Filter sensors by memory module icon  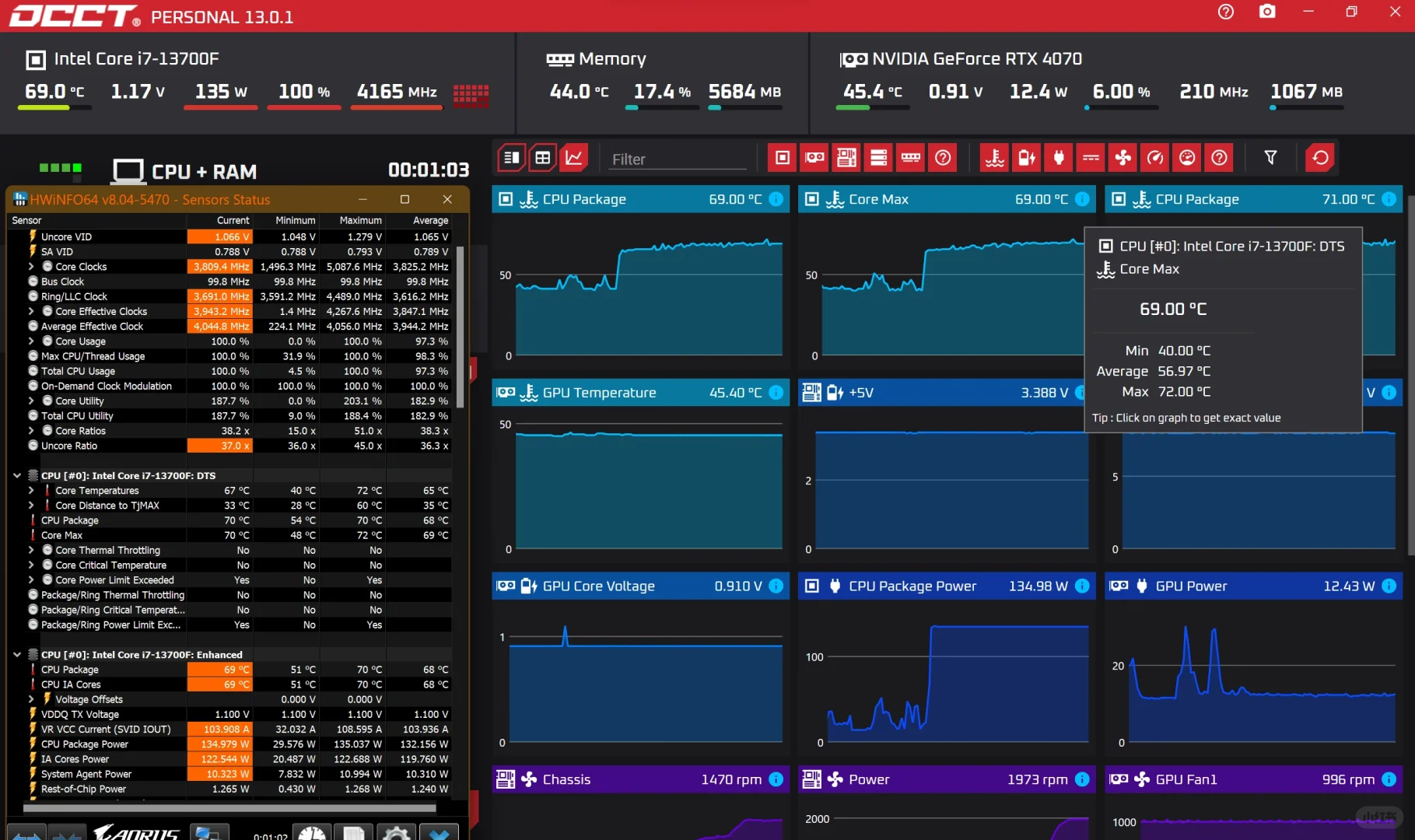(x=910, y=158)
